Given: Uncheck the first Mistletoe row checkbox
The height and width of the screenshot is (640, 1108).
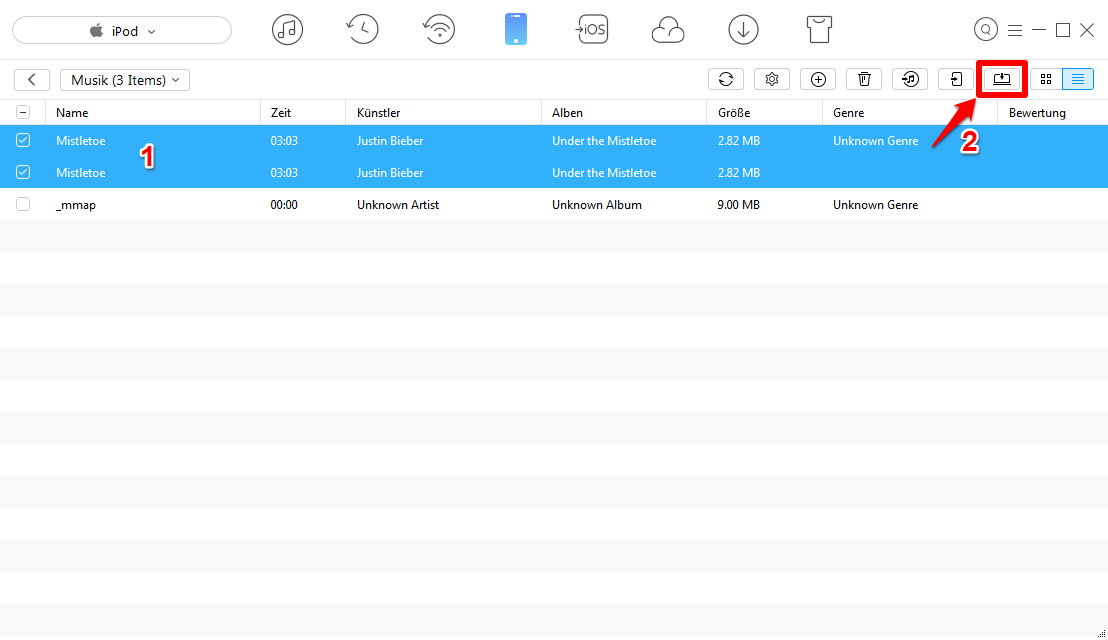Looking at the screenshot, I should pos(23,141).
